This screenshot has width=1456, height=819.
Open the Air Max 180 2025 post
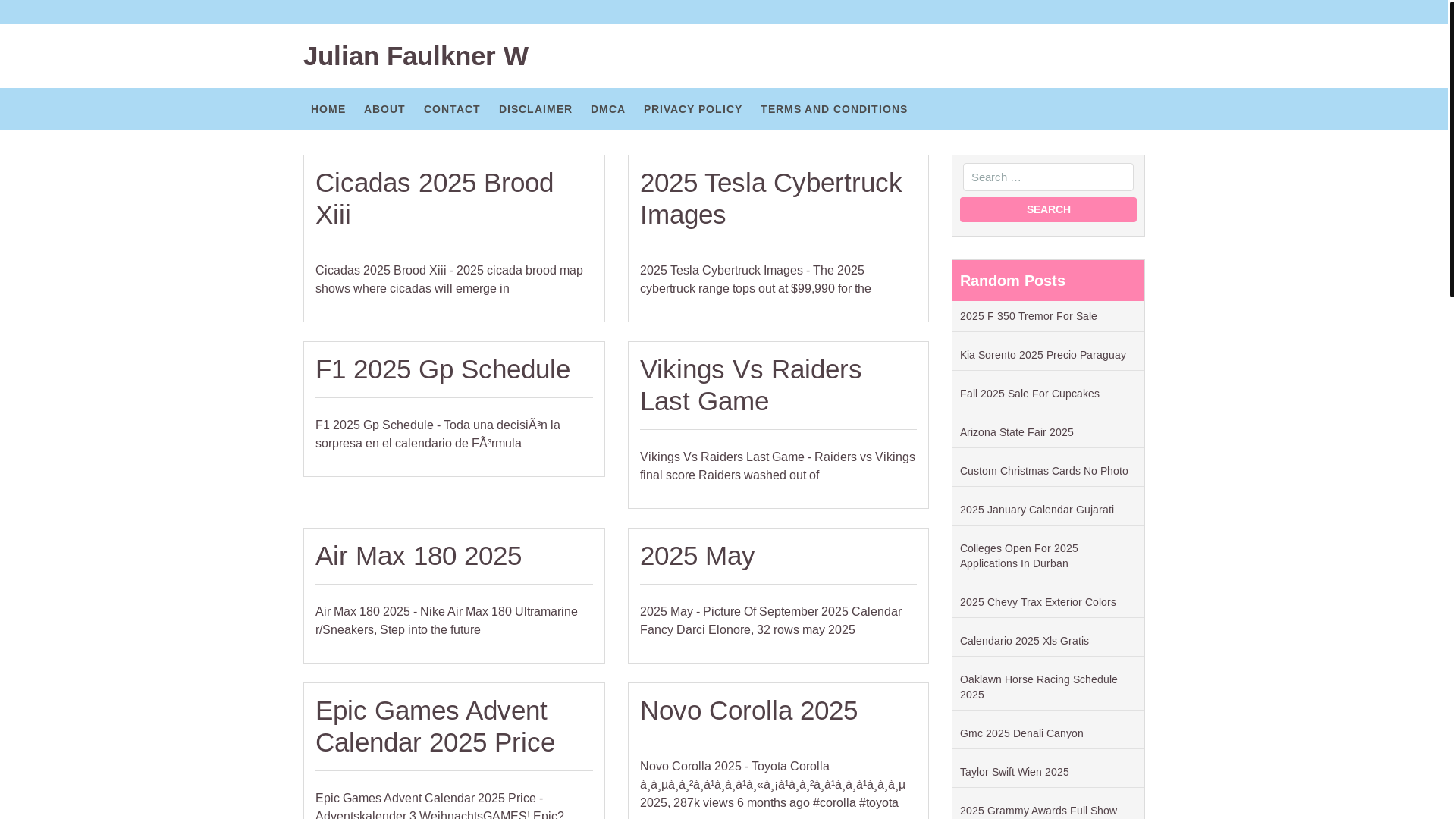click(x=419, y=556)
